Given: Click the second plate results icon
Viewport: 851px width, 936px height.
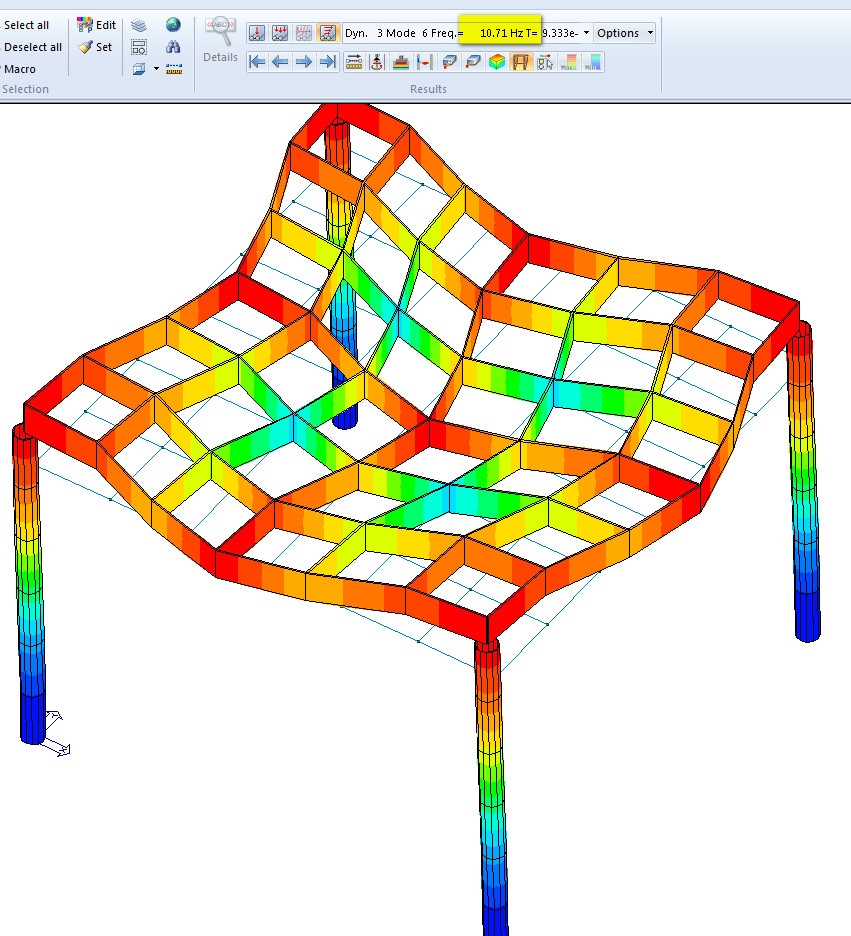Looking at the screenshot, I should [473, 61].
